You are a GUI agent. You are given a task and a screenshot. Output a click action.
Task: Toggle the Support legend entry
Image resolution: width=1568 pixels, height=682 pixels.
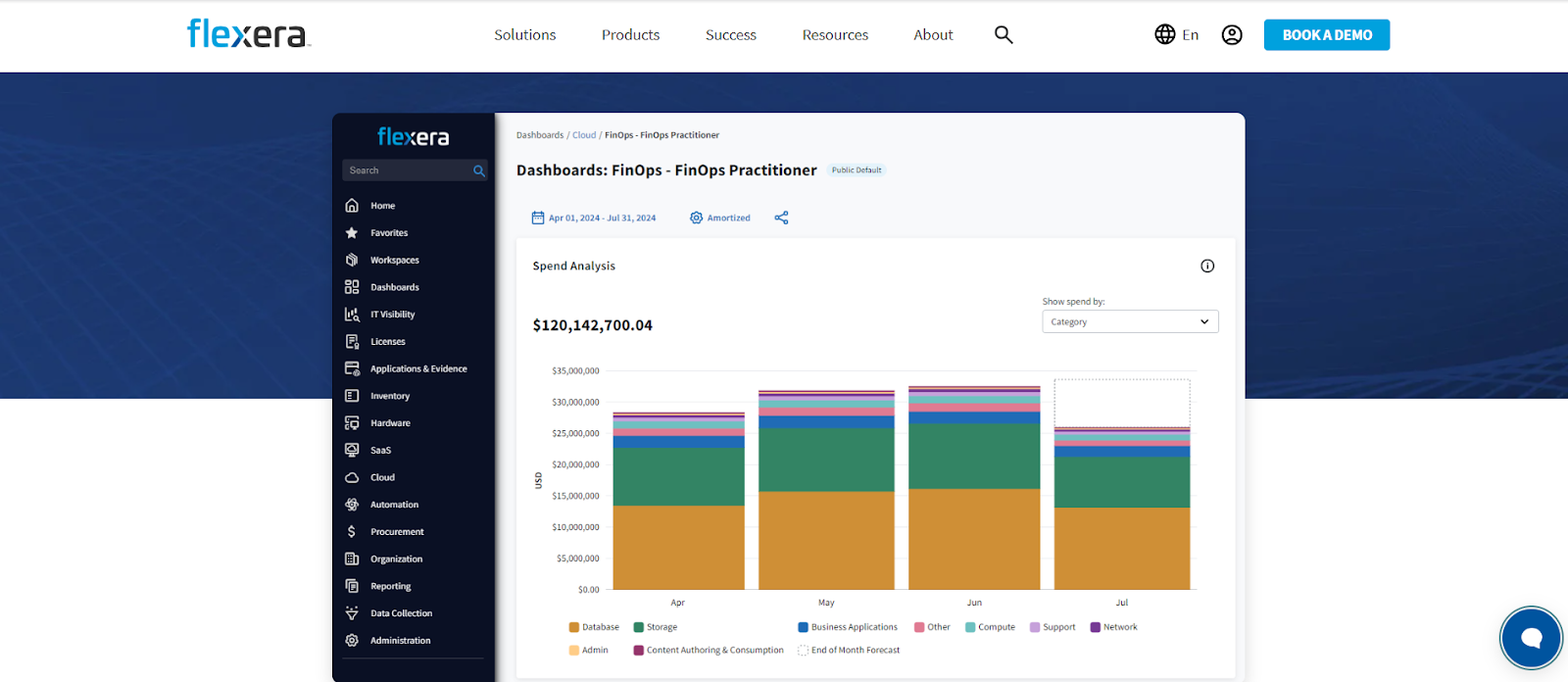(x=1053, y=627)
